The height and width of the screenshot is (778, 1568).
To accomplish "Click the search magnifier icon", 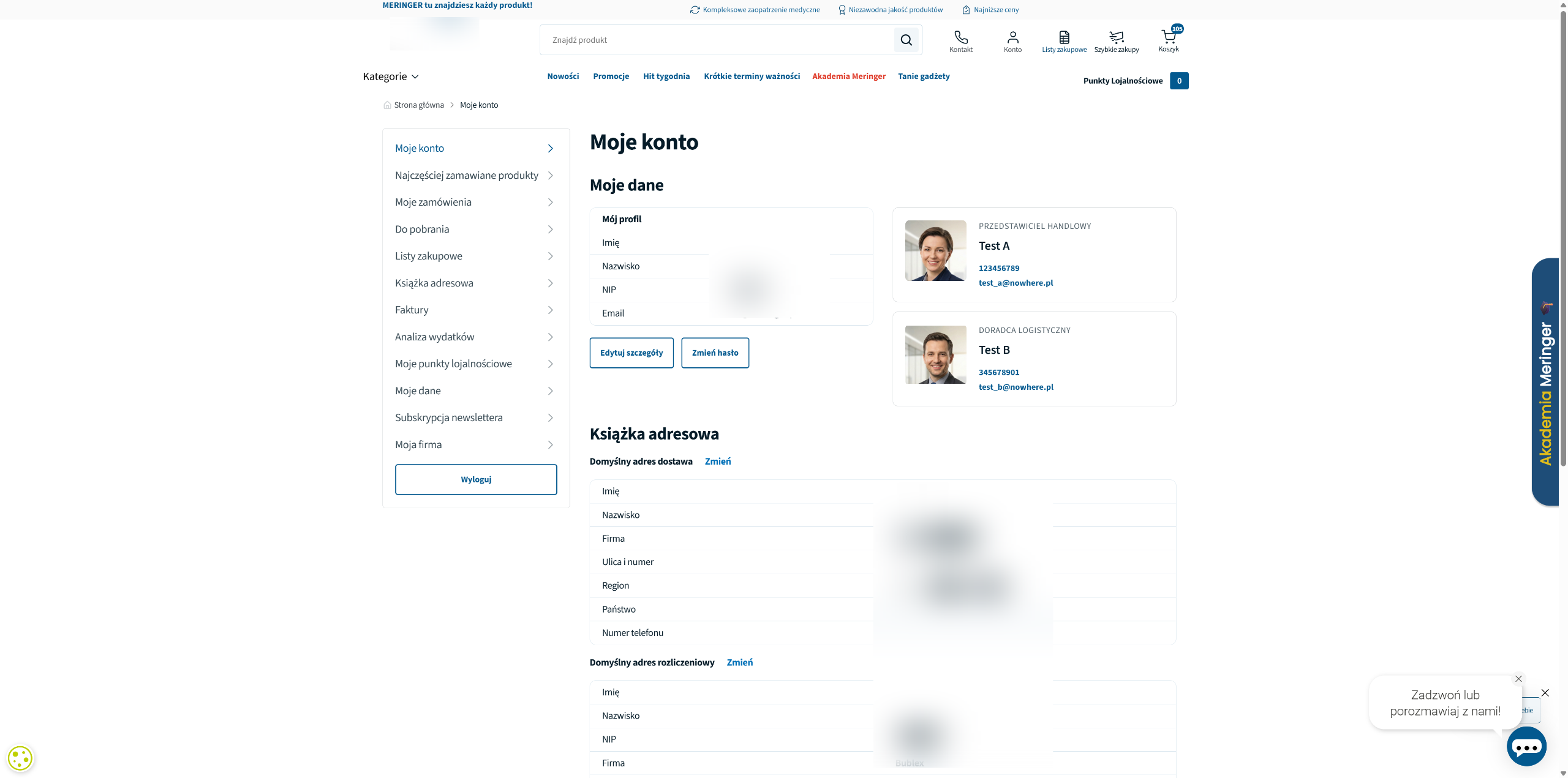I will (x=906, y=40).
